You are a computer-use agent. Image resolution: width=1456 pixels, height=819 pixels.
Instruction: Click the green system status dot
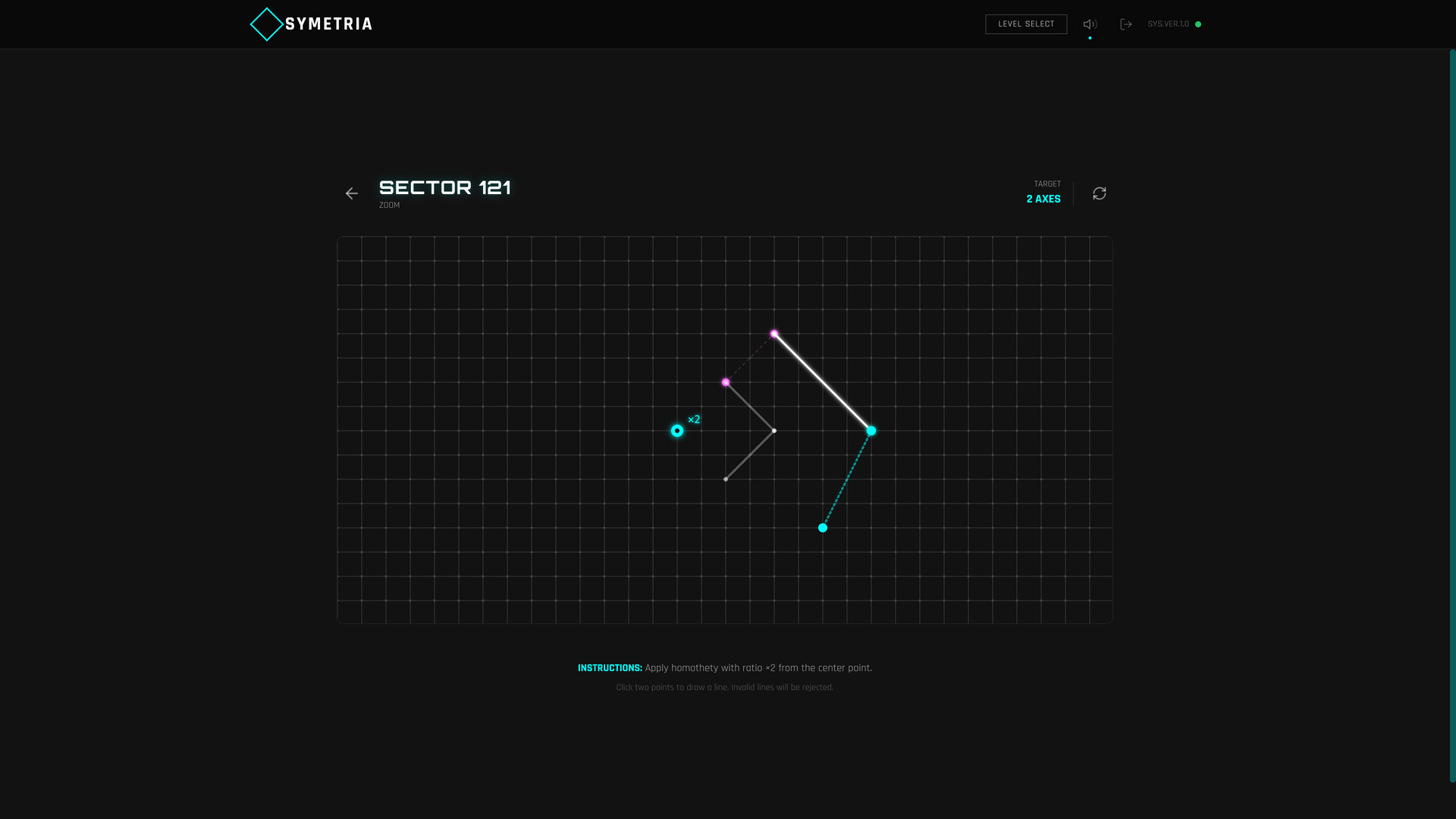click(1199, 24)
